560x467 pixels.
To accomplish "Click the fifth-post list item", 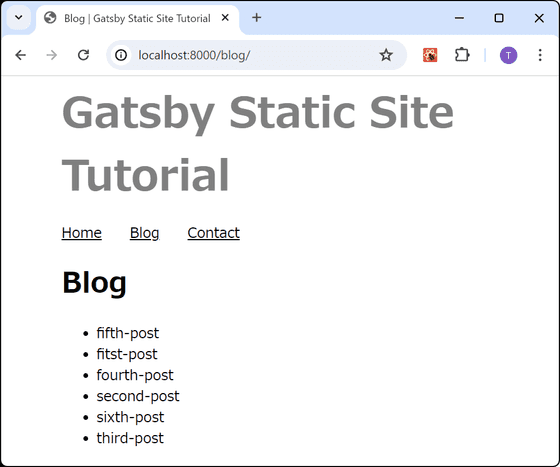I will [x=128, y=333].
